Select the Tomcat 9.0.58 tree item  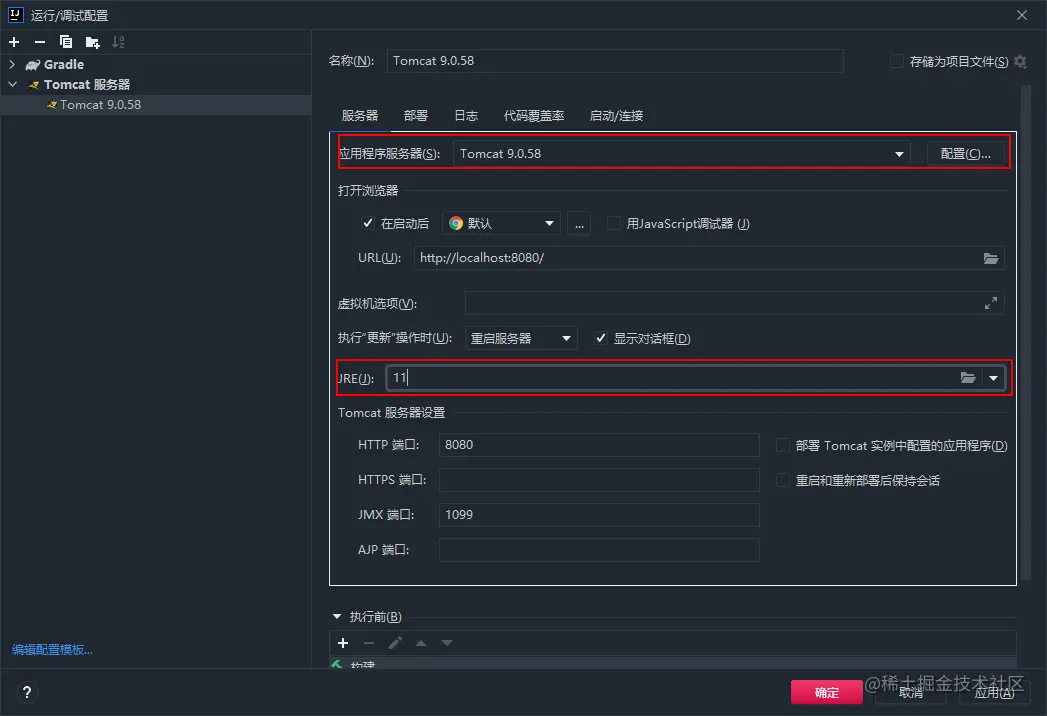point(101,105)
